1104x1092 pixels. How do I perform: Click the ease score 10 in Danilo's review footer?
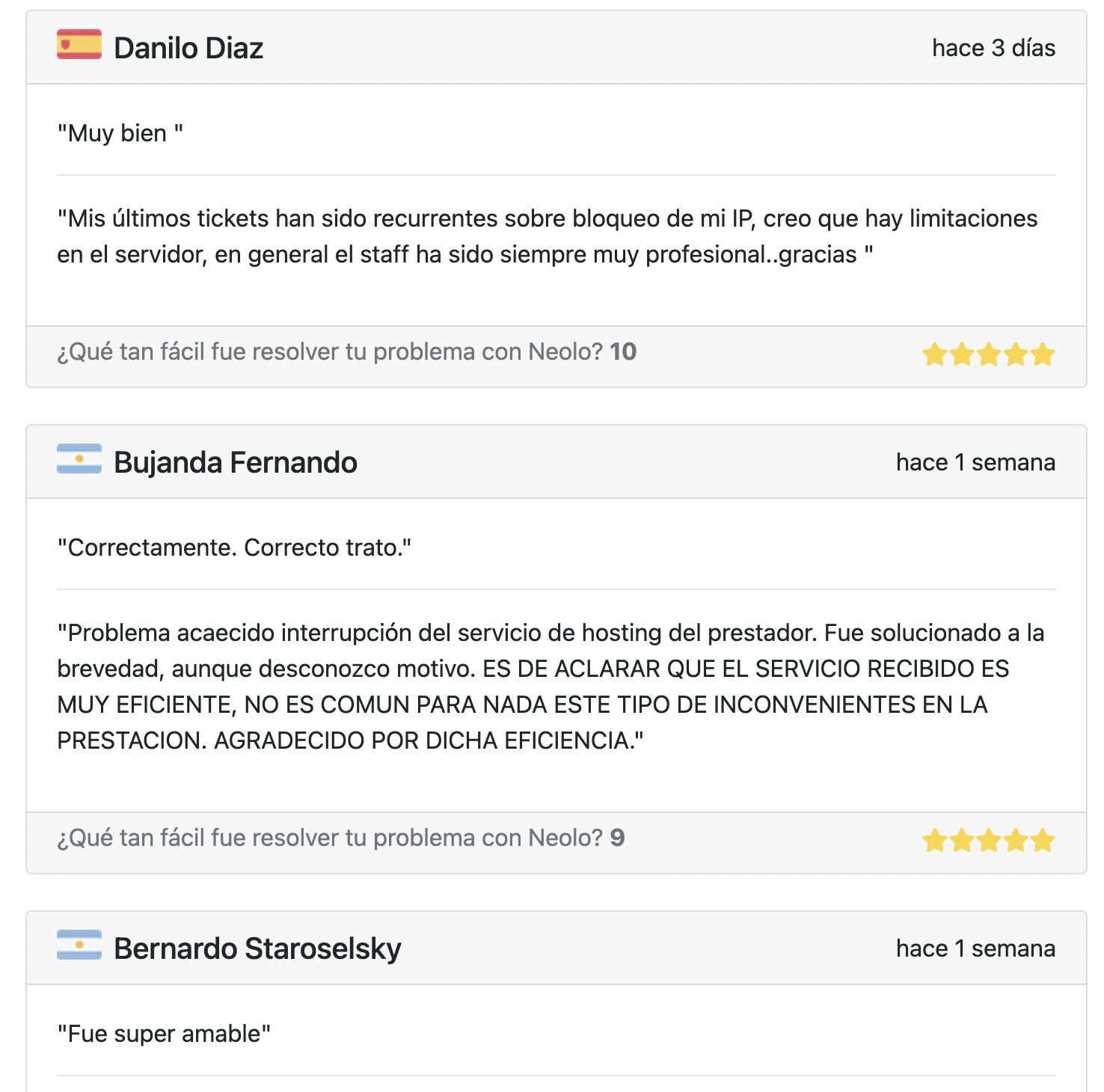pyautogui.click(x=623, y=352)
